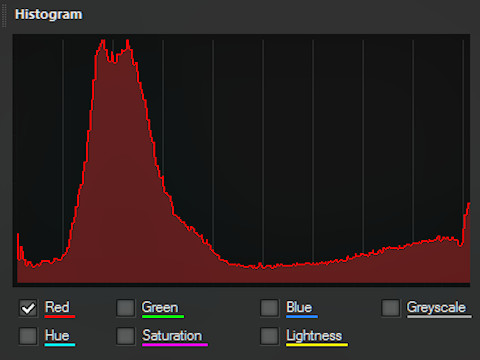Tick the Greyscale checkbox

390,308
